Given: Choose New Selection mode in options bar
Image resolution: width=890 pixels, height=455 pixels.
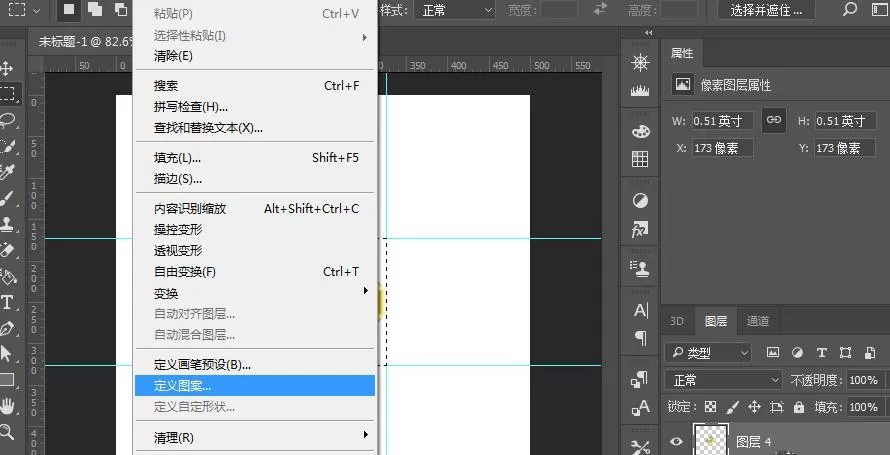Looking at the screenshot, I should pos(69,9).
